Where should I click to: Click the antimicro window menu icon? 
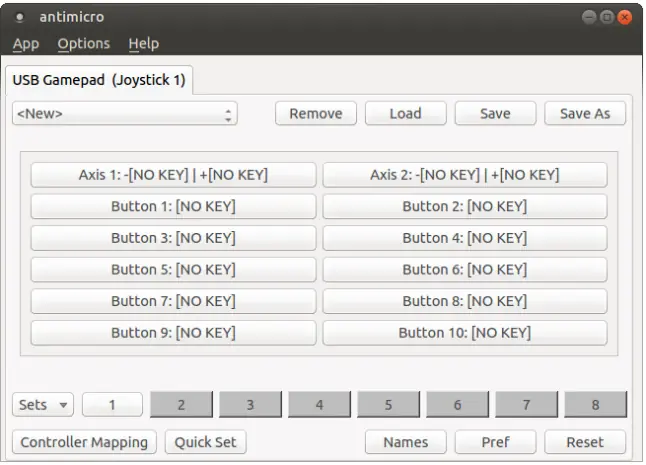(x=19, y=17)
